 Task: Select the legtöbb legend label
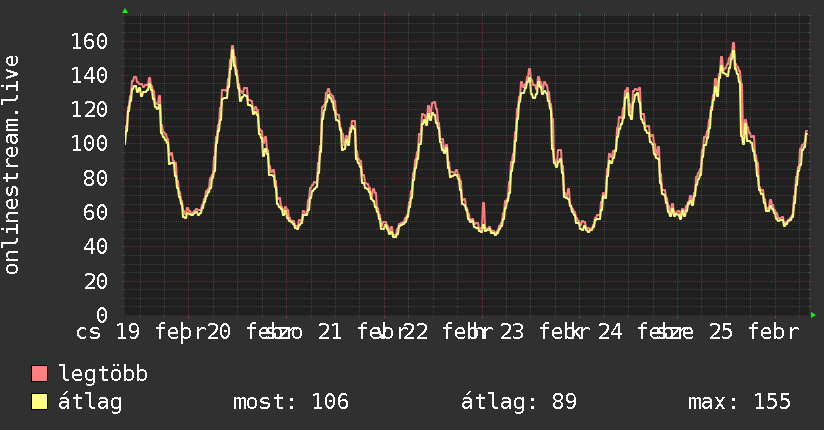coord(103,373)
